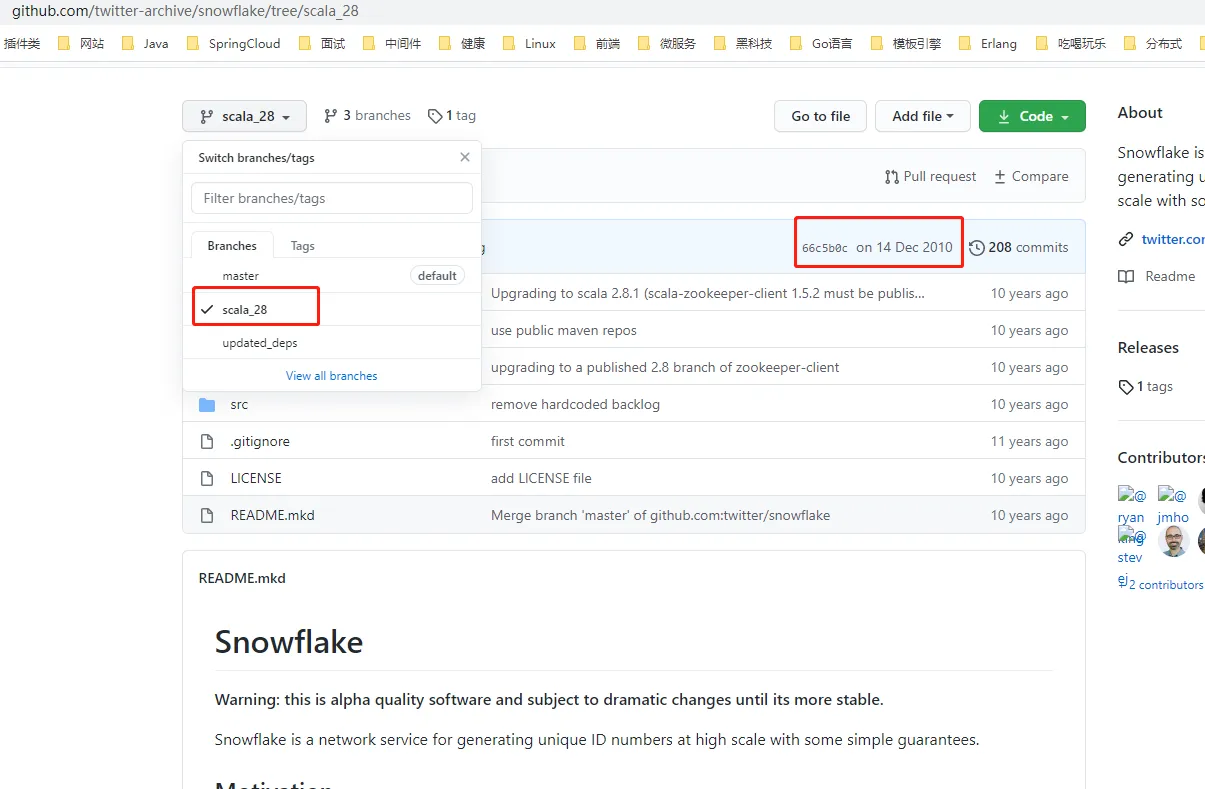Click the chain link icon in About
Image resolution: width=1205 pixels, height=789 pixels.
[x=1126, y=239]
